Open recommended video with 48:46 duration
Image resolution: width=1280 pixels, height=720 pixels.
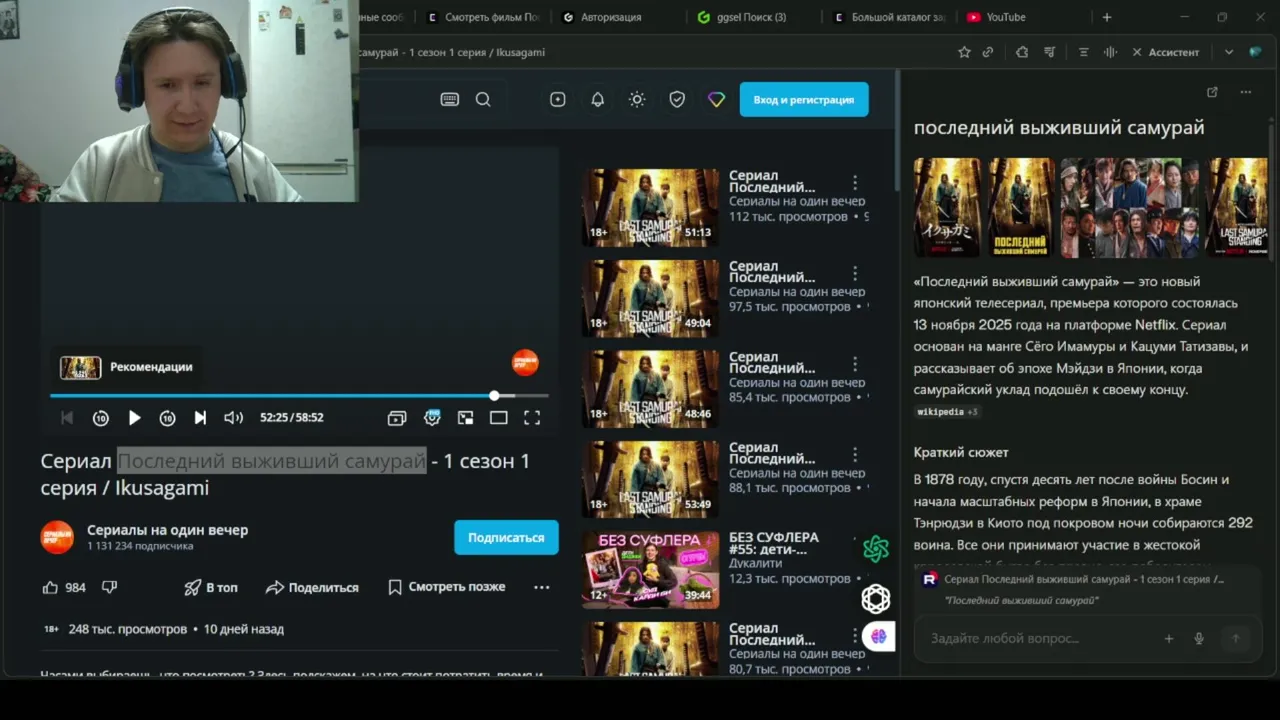click(650, 389)
